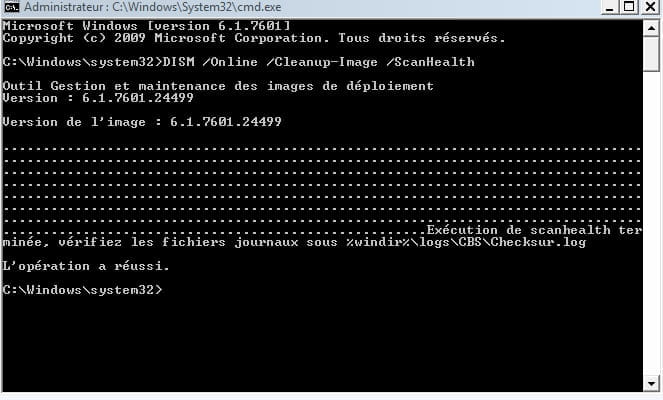Viewport: 663px width, 400px height.
Task: Click the empty vertical scrollbar track
Action: [651, 223]
